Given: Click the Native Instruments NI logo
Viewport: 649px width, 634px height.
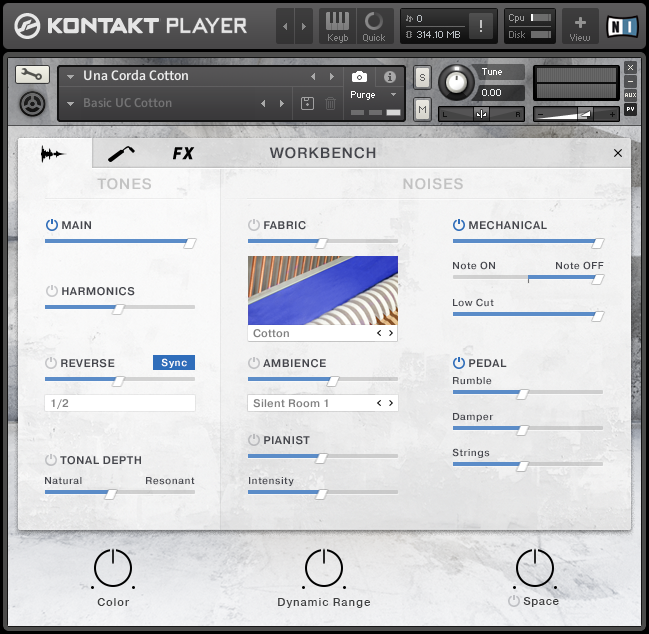Looking at the screenshot, I should pyautogui.click(x=622, y=27).
